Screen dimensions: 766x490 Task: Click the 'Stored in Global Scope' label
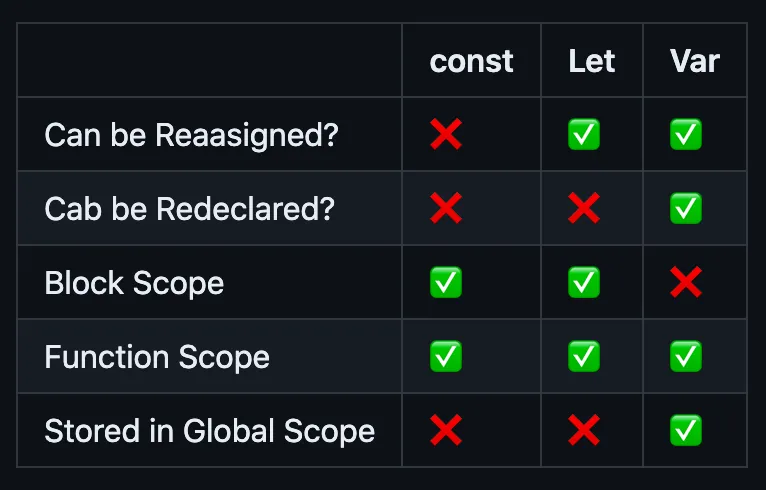point(210,431)
